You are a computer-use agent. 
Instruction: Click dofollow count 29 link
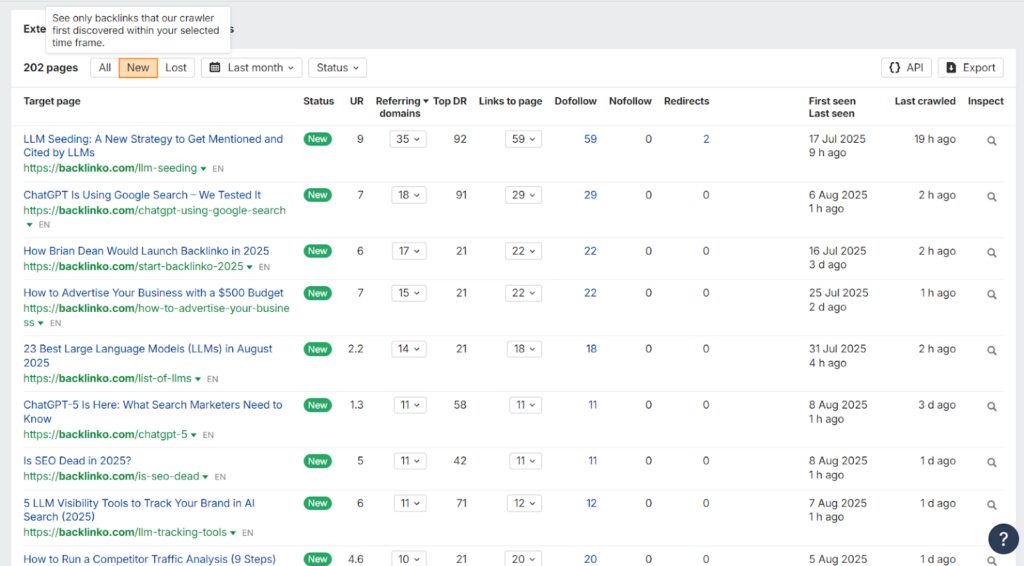[x=590, y=195]
